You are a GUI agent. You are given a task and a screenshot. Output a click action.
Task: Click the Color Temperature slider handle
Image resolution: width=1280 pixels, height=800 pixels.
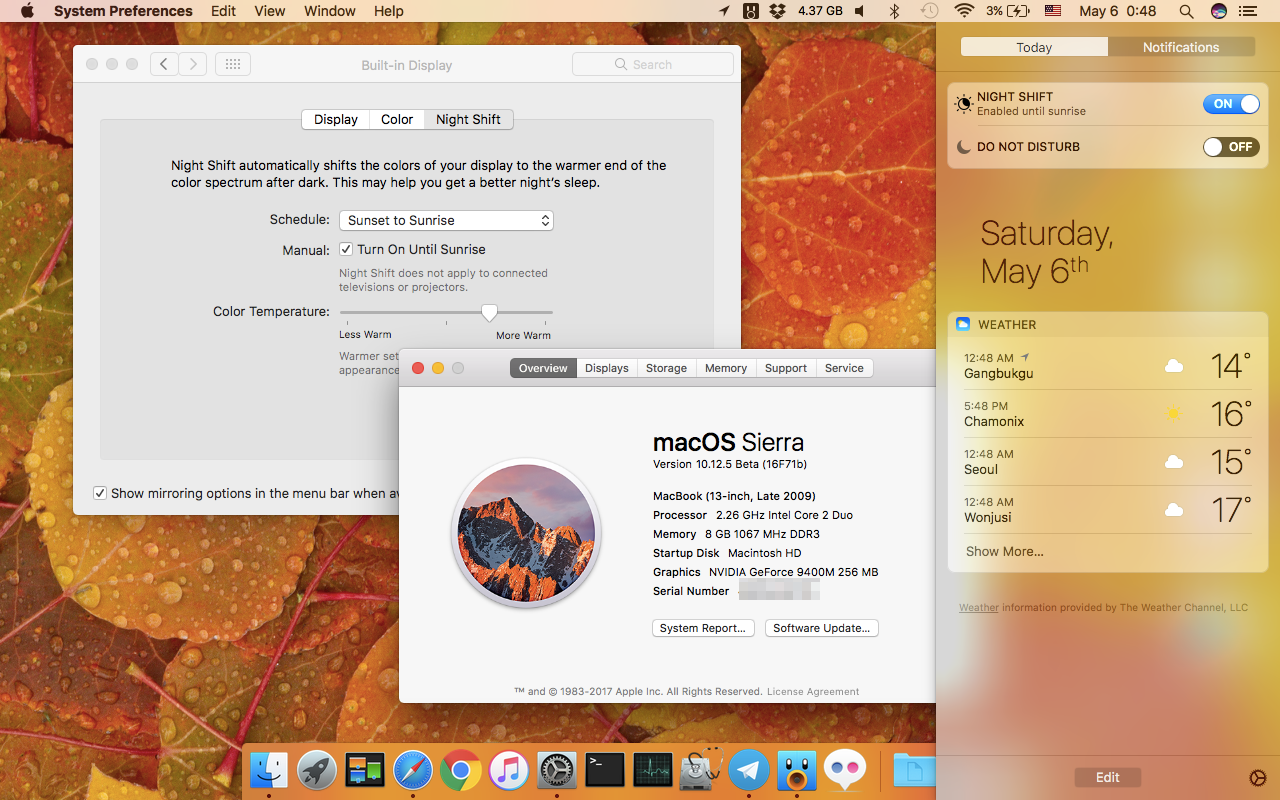pyautogui.click(x=489, y=313)
